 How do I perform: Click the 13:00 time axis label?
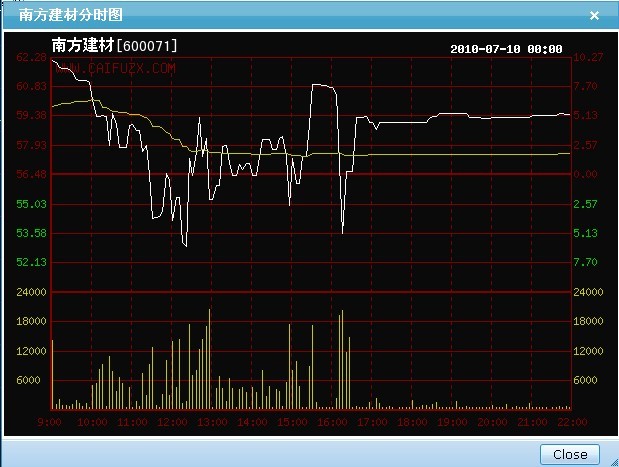[212, 422]
